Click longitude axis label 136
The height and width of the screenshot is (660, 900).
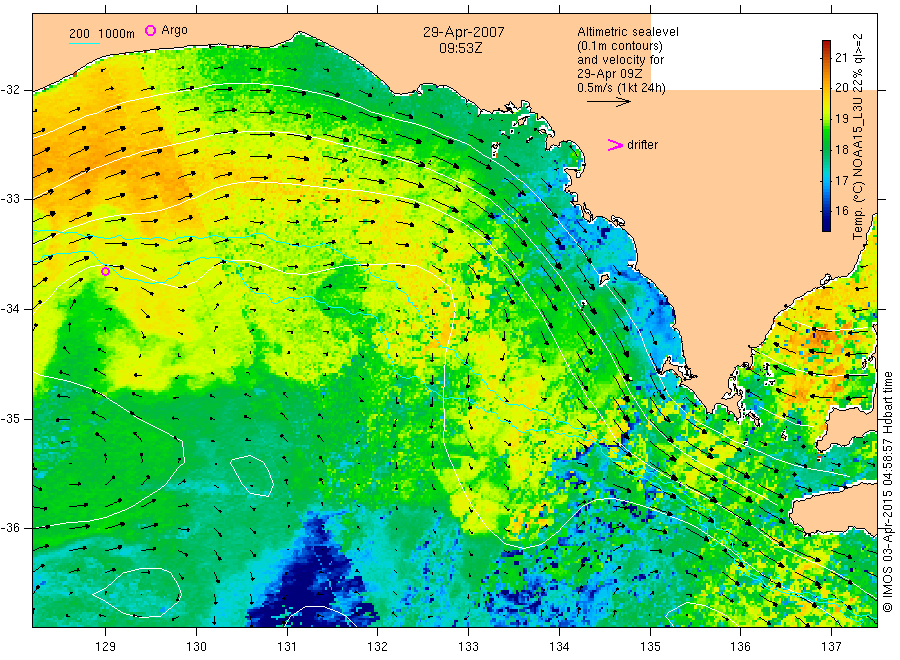740,647
